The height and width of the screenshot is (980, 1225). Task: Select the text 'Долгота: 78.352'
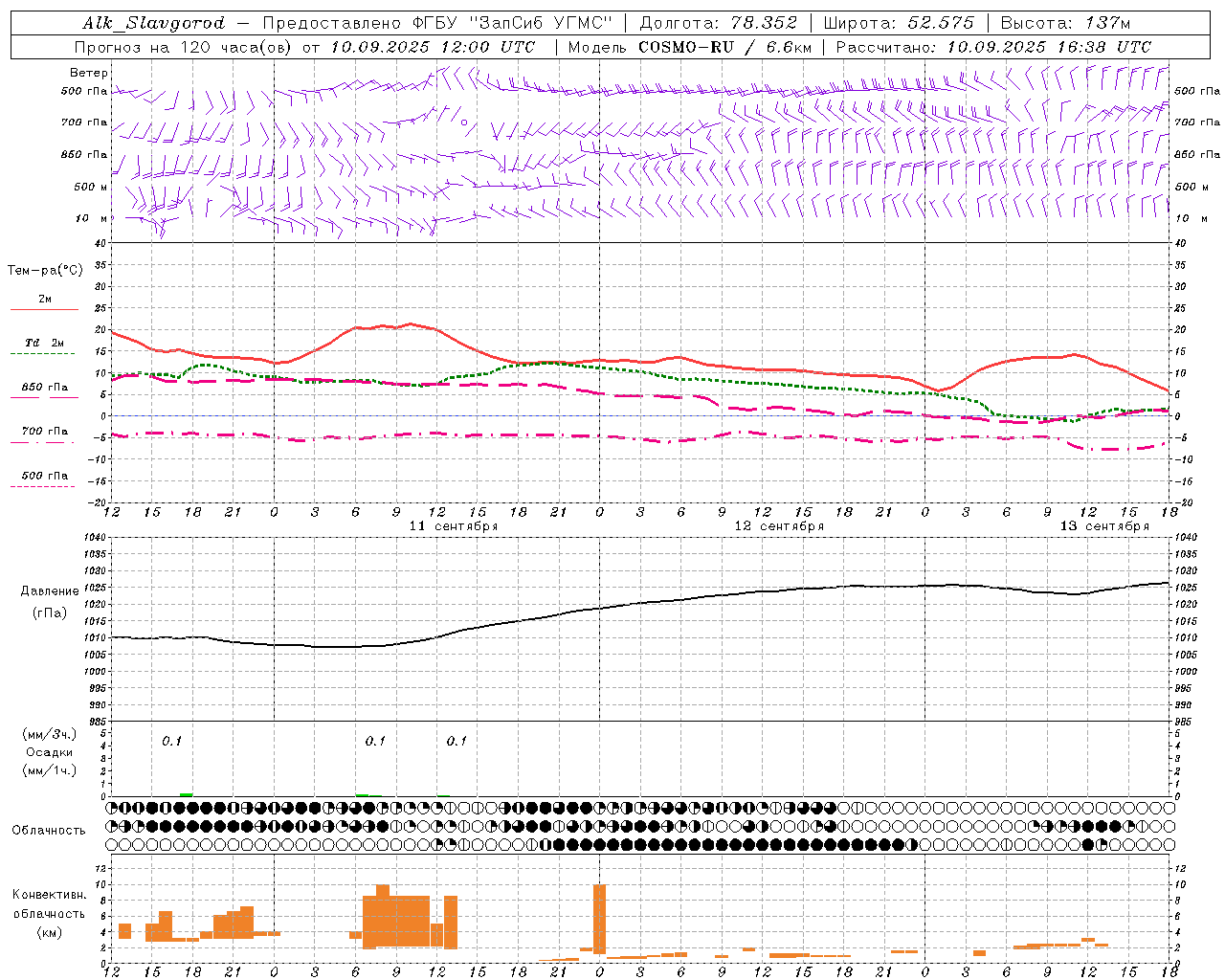coord(718,23)
